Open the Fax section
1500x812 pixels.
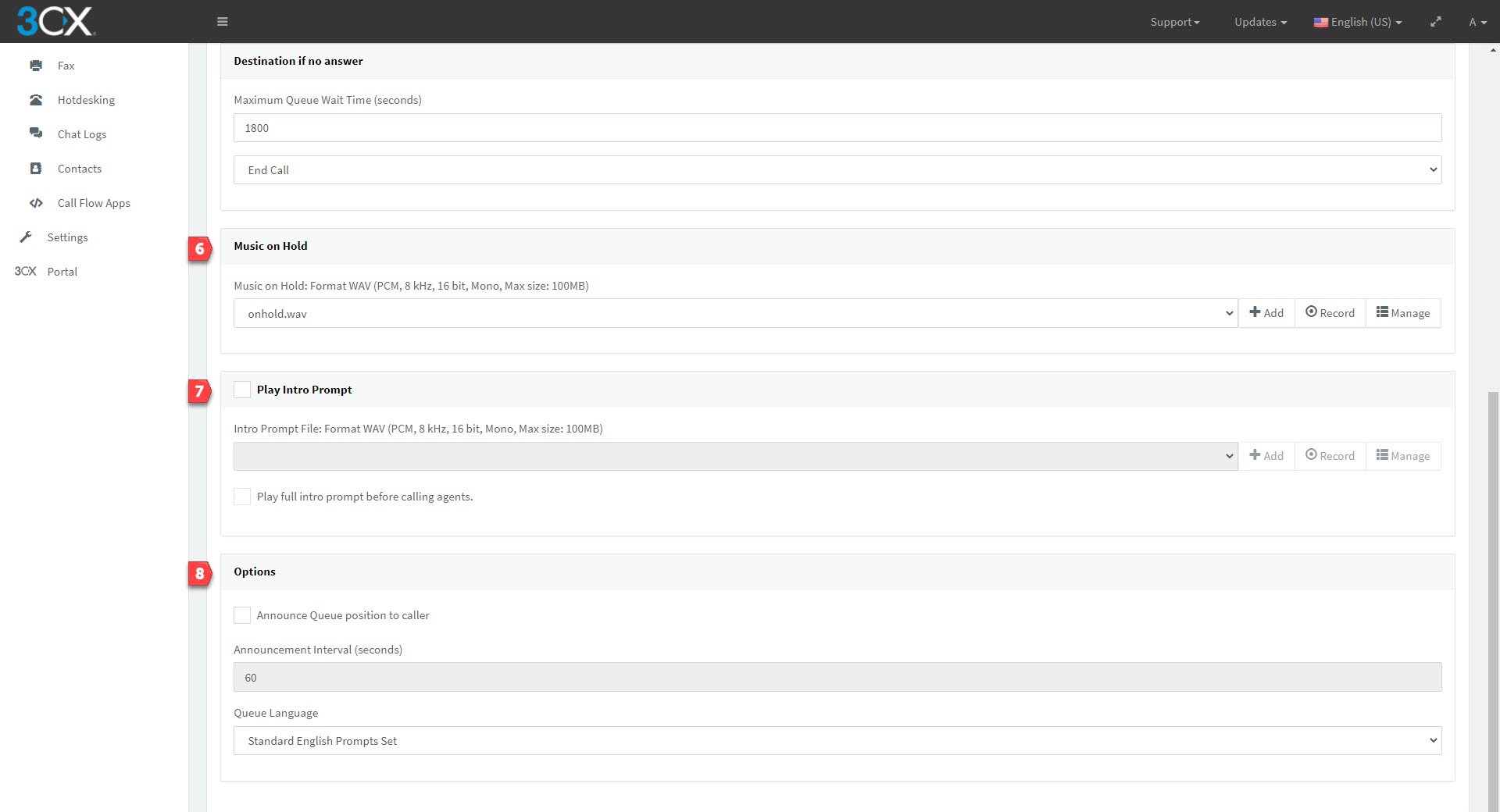point(66,66)
